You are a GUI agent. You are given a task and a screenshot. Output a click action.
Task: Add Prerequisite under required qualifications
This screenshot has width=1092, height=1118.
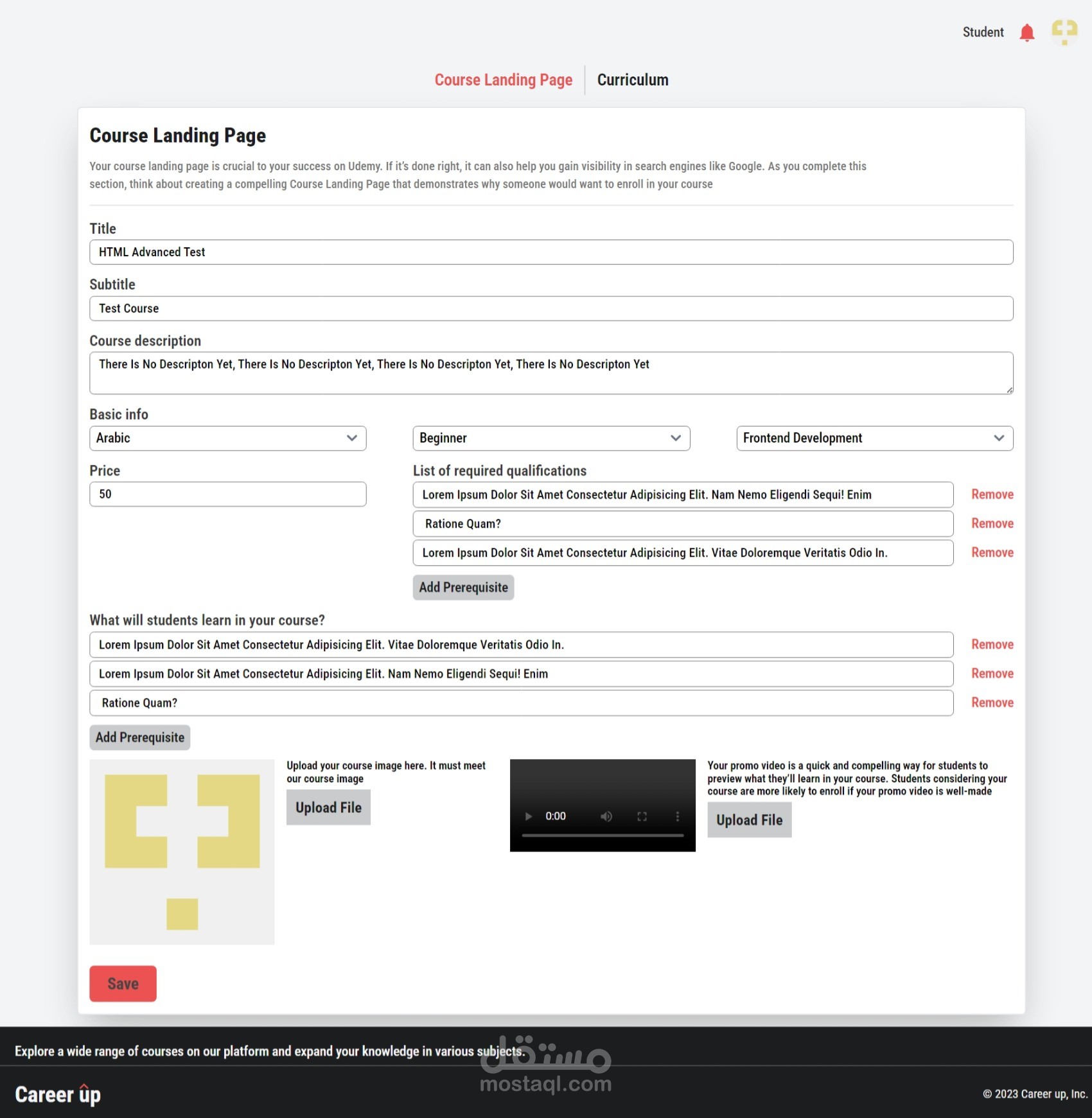coord(463,587)
